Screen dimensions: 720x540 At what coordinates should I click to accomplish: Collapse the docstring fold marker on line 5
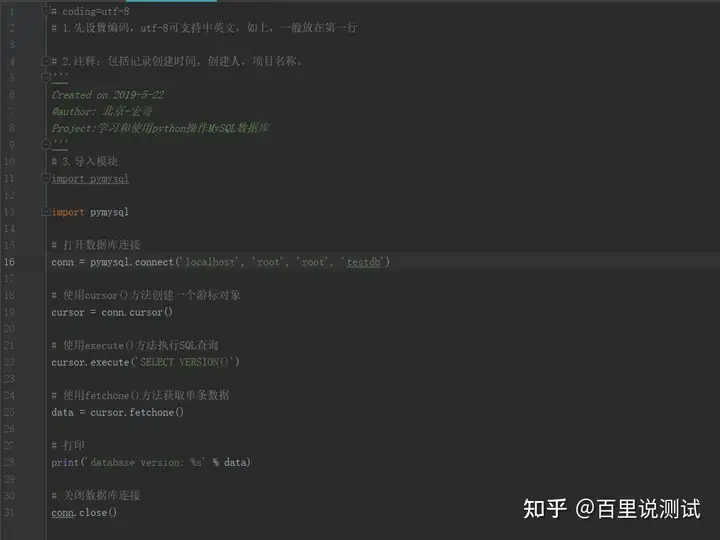tap(45, 77)
